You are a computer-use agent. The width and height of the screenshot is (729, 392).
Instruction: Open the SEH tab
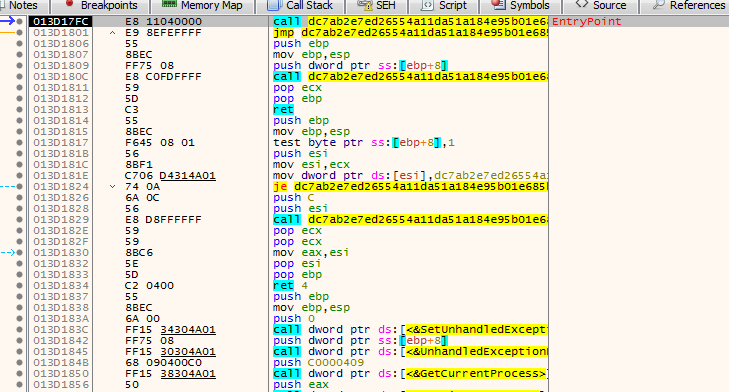coord(377,6)
